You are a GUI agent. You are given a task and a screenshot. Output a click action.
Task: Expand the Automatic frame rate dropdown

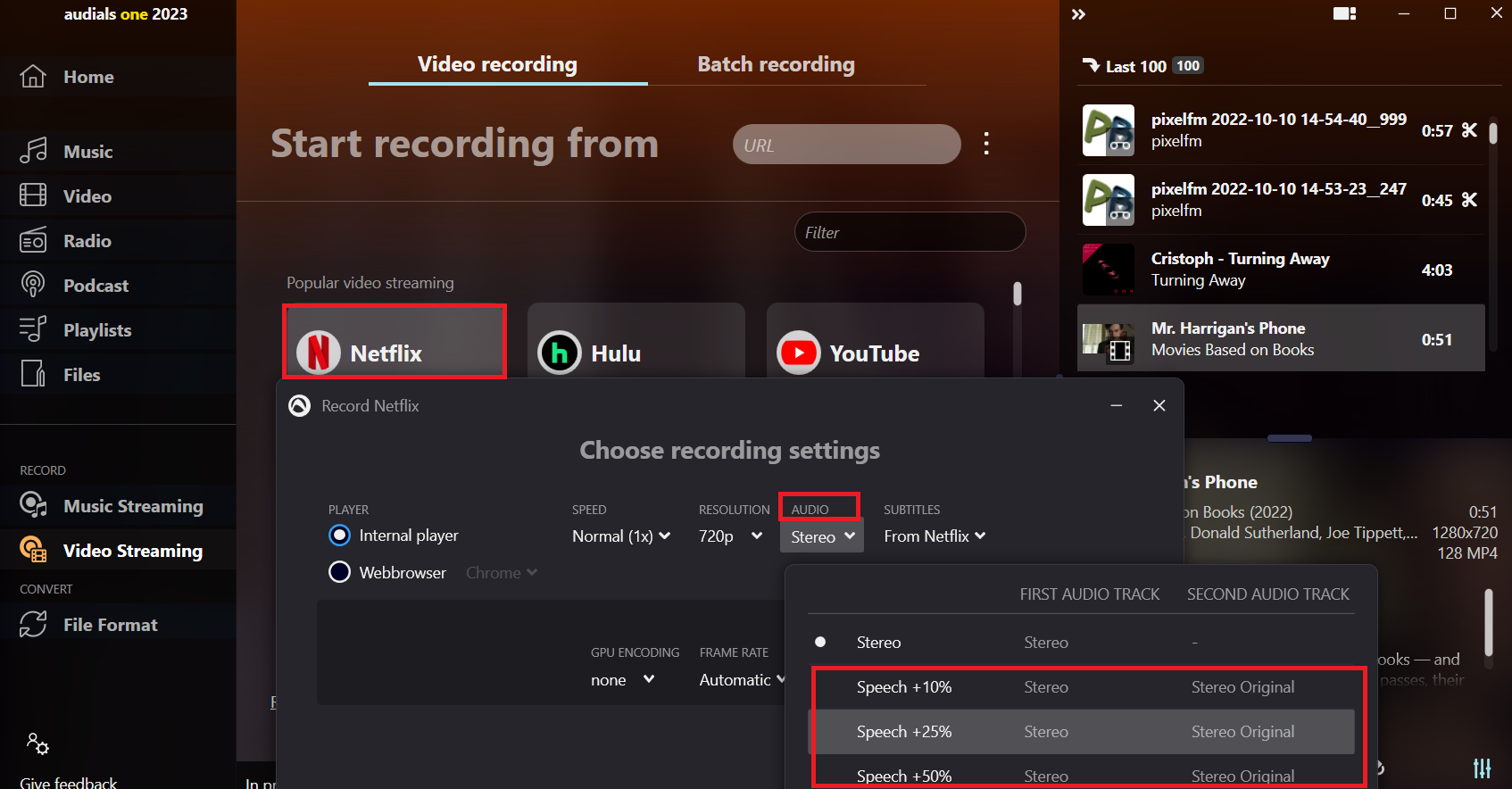coord(743,680)
